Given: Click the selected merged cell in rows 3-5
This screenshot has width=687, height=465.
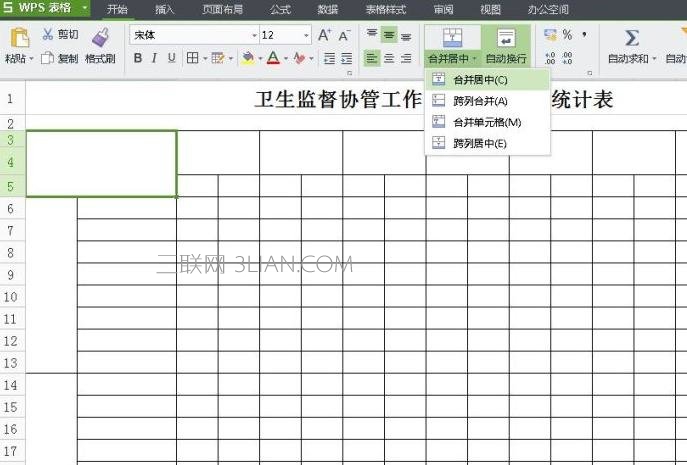Looking at the screenshot, I should 101,163.
